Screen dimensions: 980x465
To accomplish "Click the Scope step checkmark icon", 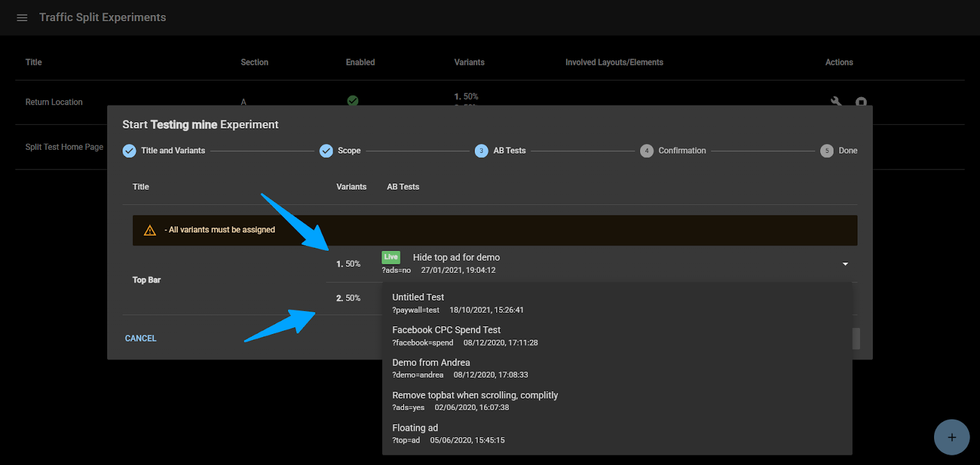I will (326, 151).
